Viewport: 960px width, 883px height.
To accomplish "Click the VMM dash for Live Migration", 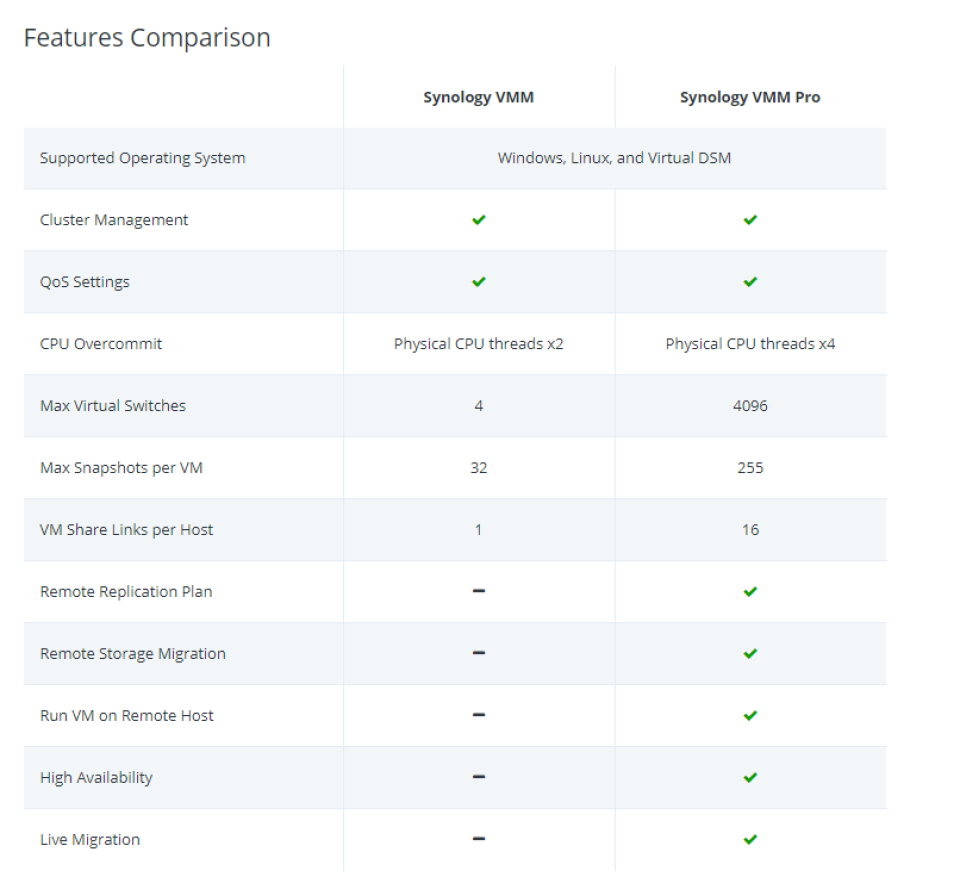I will tap(478, 839).
